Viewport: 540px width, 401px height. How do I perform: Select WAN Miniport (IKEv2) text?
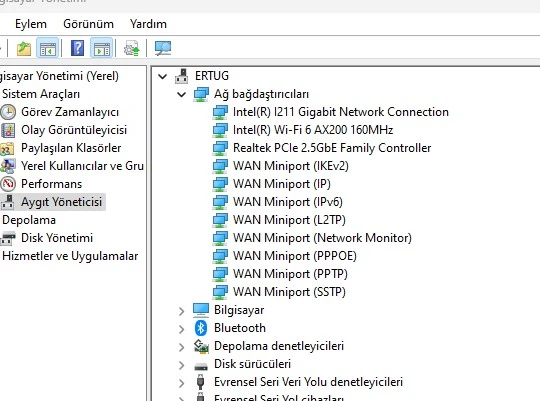point(291,166)
